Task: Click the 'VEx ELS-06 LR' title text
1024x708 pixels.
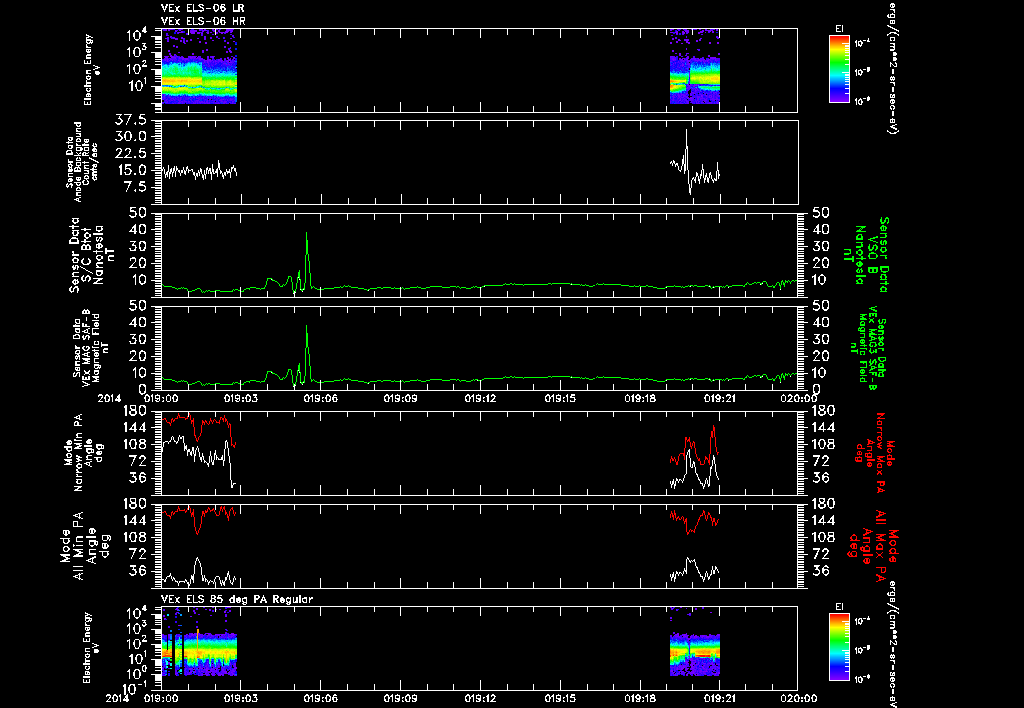Action: [202, 8]
